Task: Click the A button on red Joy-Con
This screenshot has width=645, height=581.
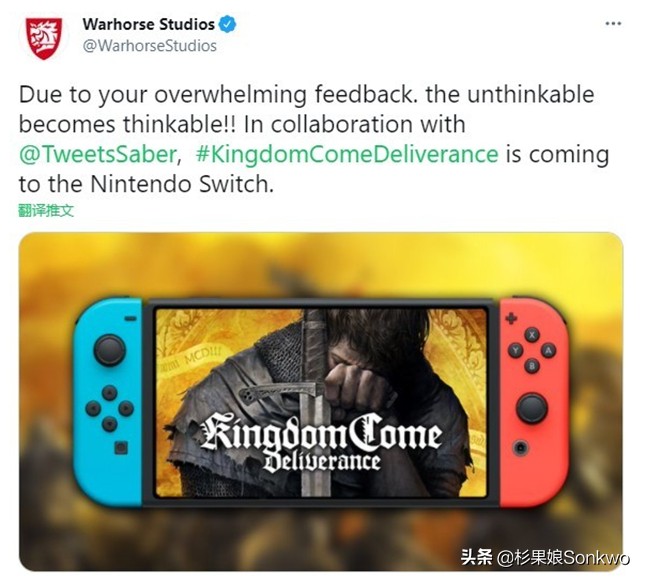Action: [548, 351]
